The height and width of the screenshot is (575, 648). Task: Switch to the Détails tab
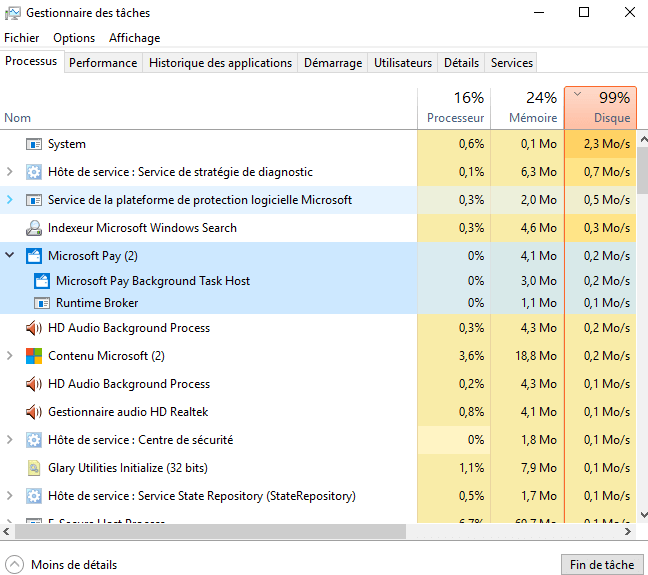click(461, 63)
